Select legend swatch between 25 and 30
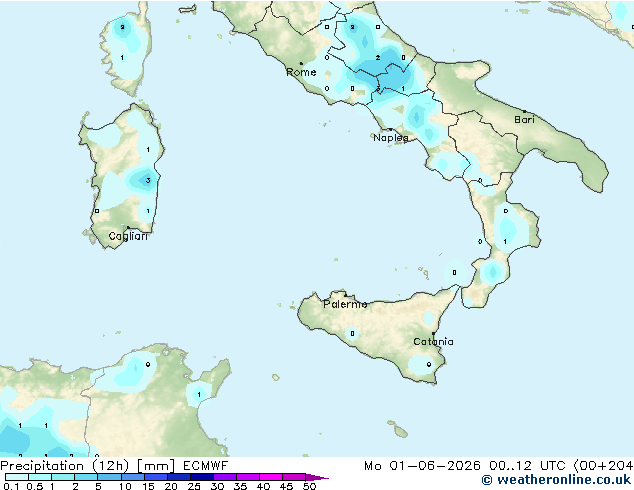The height and width of the screenshot is (490, 634). (201, 477)
